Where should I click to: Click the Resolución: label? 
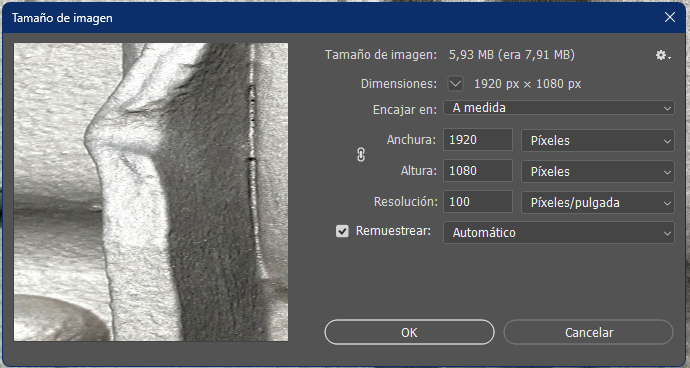pyautogui.click(x=406, y=202)
